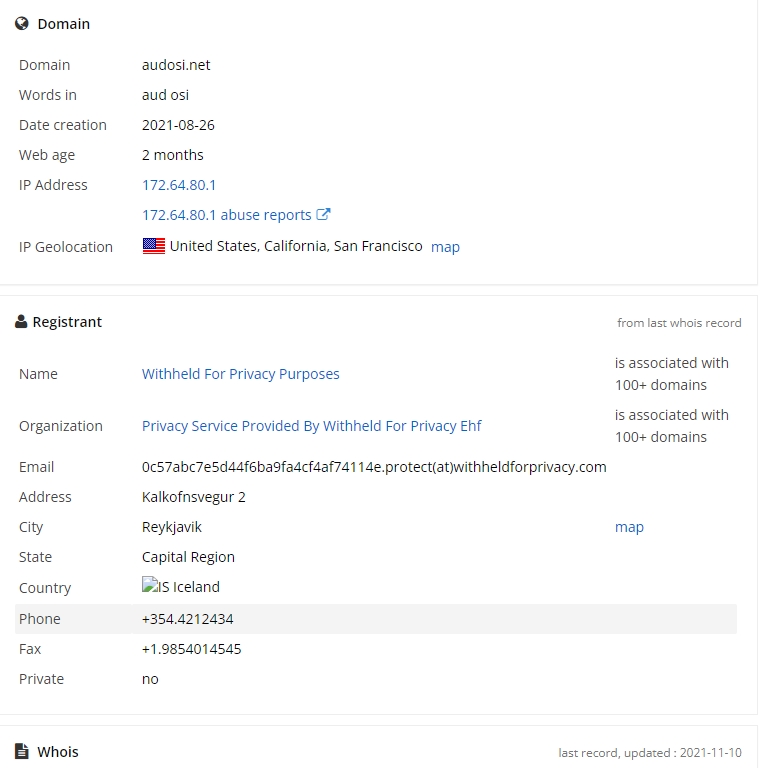Click the registrant email address text
Image resolution: width=760 pixels, height=768 pixels.
point(374,467)
